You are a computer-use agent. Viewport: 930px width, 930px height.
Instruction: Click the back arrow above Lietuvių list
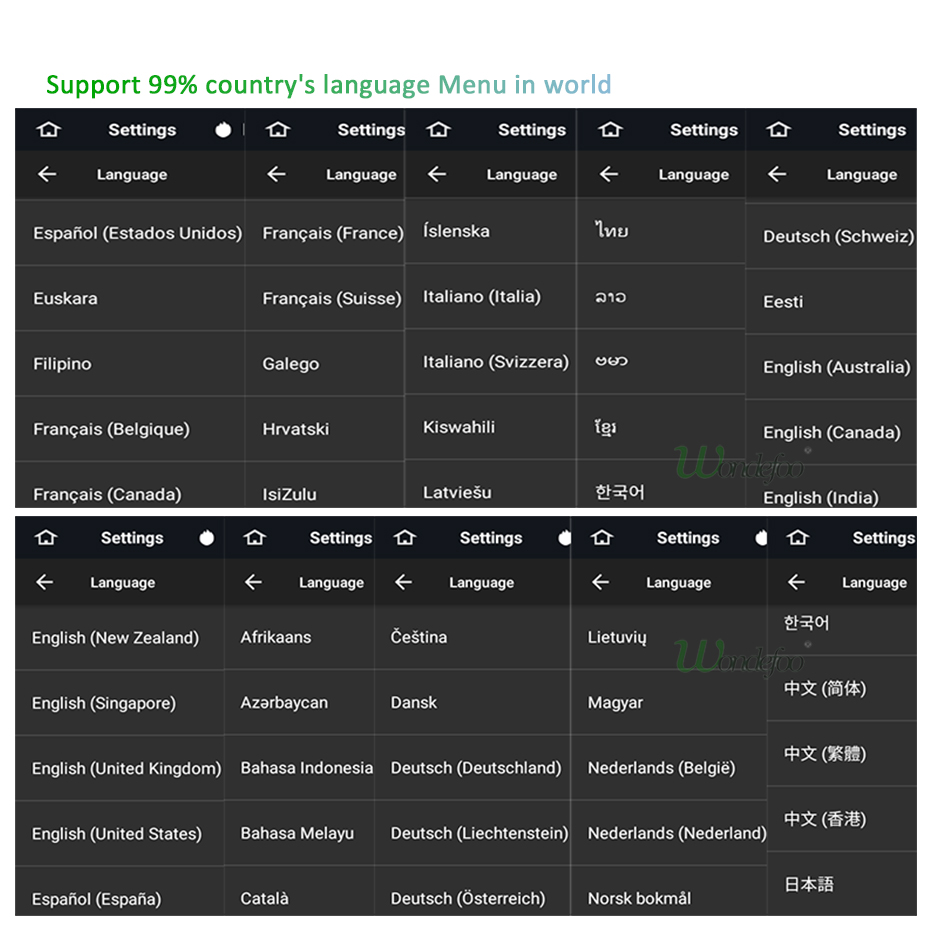tap(600, 582)
